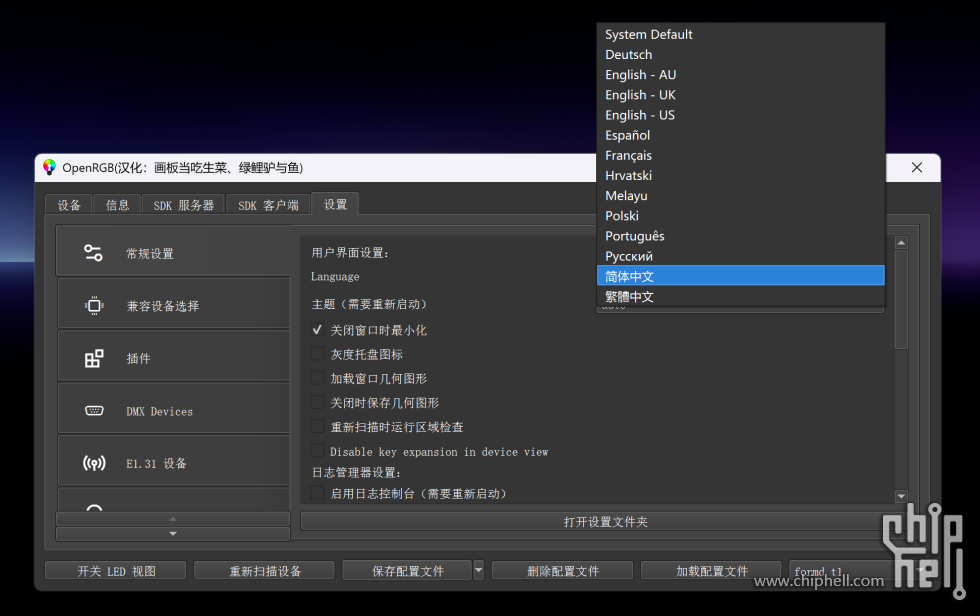Click settings panel scrollbar up arrow
This screenshot has height=616, width=980.
pyautogui.click(x=901, y=242)
